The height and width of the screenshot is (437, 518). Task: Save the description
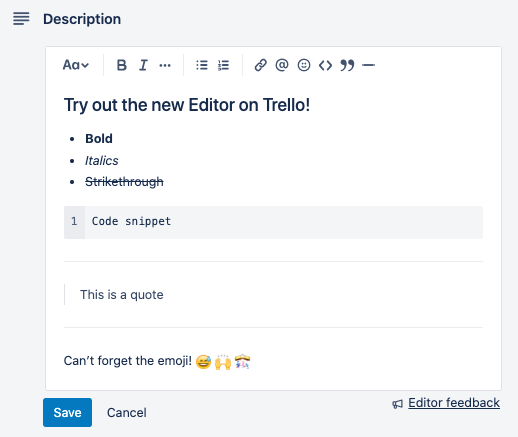pos(67,412)
